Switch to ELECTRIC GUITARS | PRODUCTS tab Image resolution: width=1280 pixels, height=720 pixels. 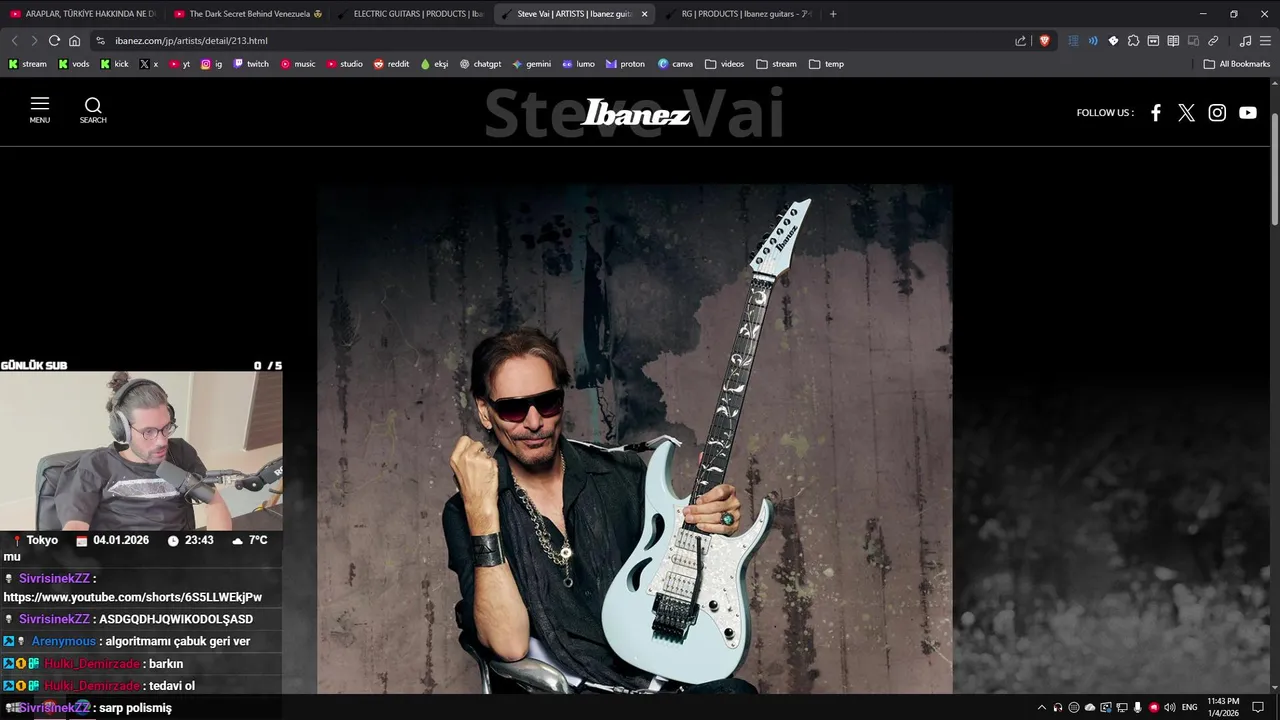(410, 14)
